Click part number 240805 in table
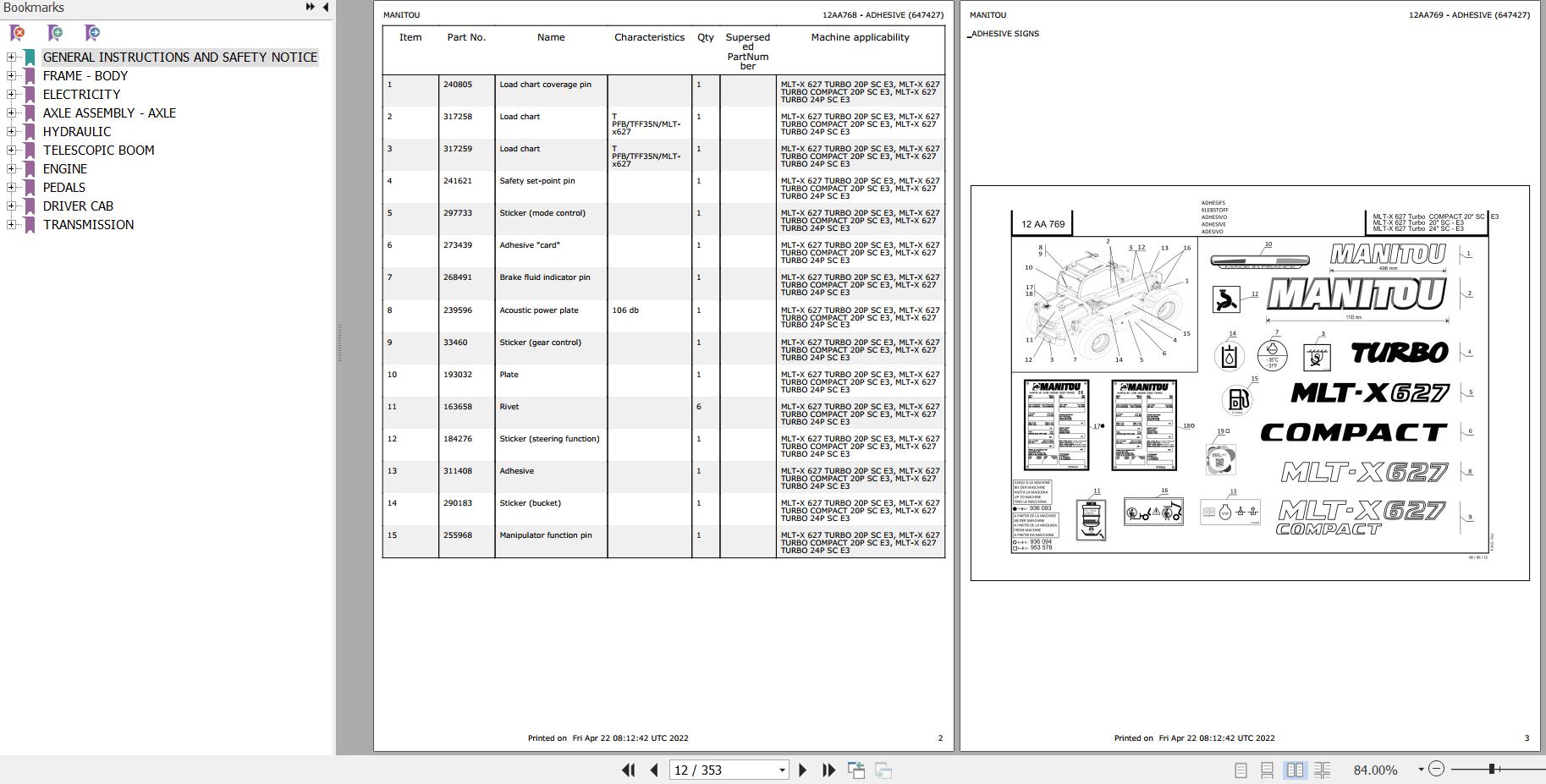Screen dimensions: 1546x784 click(x=458, y=85)
